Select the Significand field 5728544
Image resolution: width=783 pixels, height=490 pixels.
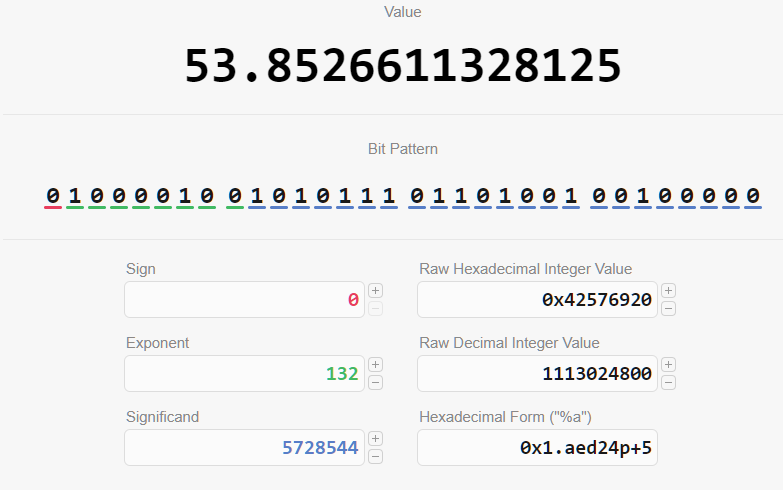(x=245, y=448)
